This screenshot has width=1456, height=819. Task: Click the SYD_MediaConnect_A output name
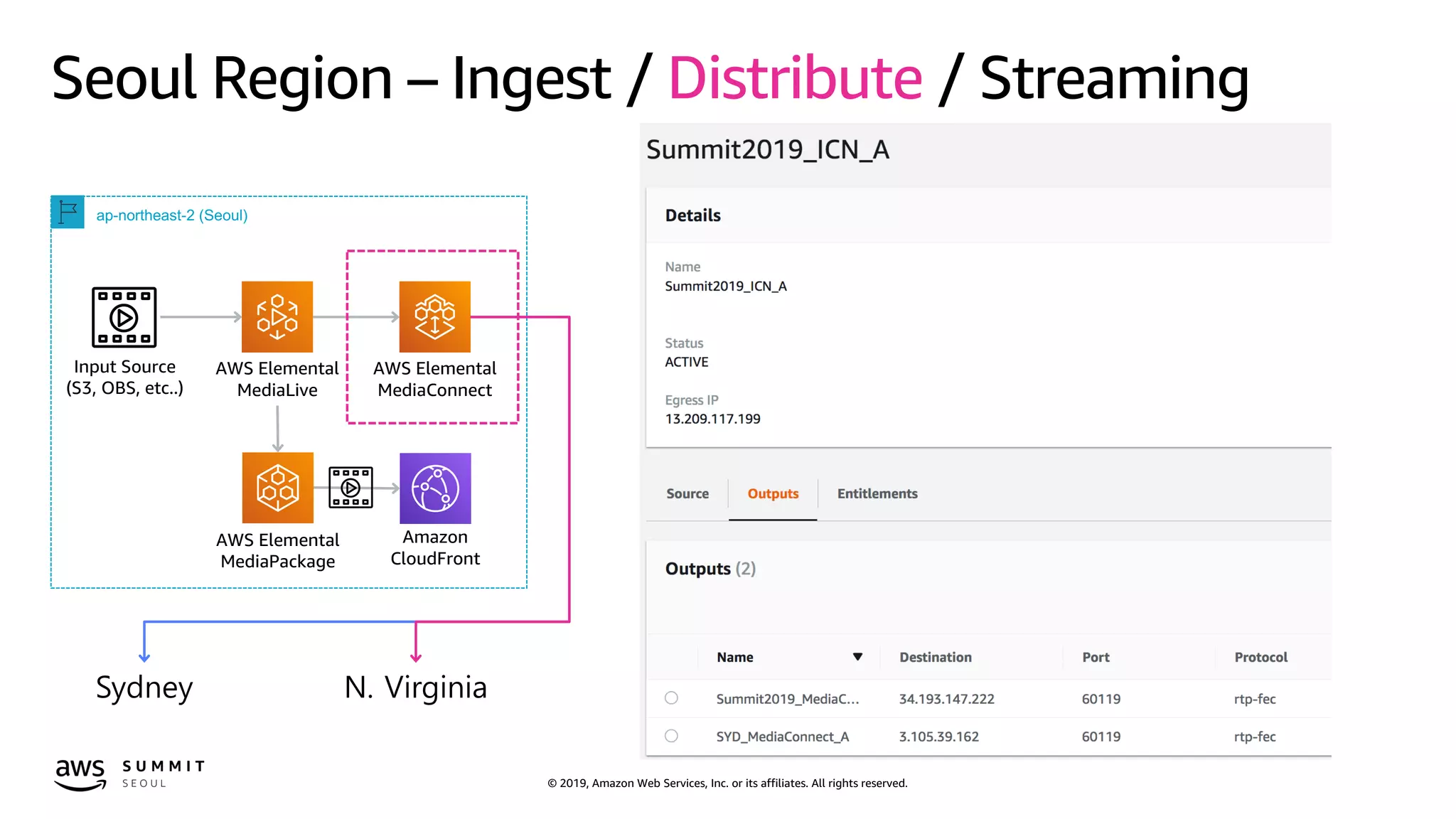[x=782, y=737]
